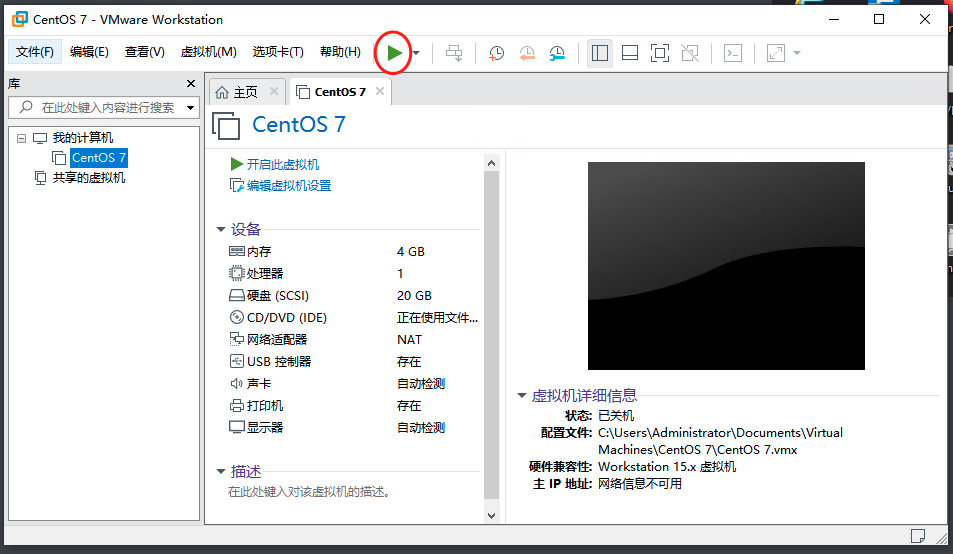
Task: Collapse the 设备 section
Action: [221, 230]
